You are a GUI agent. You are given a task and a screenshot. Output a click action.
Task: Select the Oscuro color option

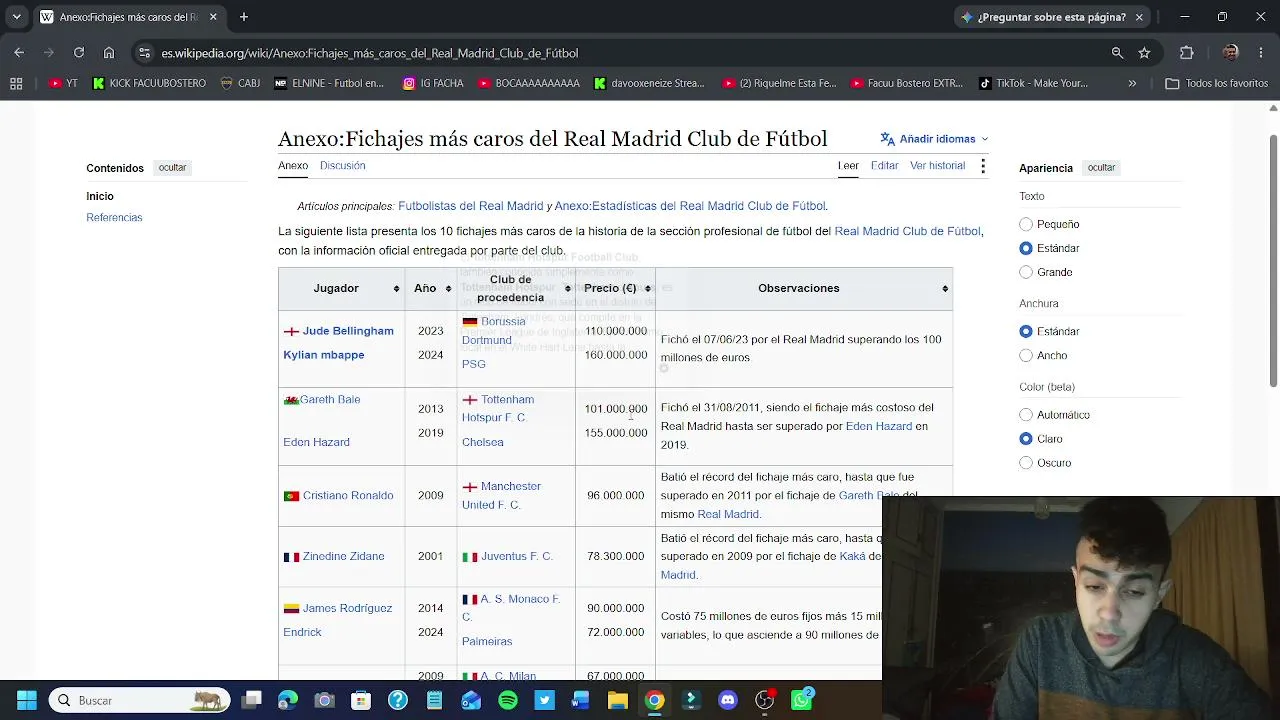pyautogui.click(x=1026, y=462)
